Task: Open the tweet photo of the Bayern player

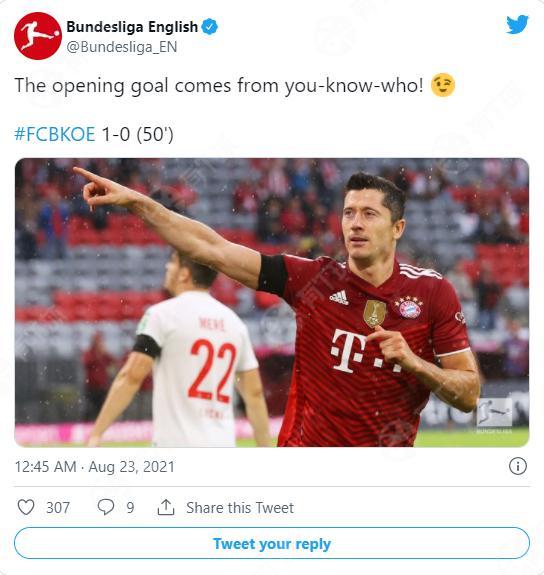Action: (x=272, y=303)
